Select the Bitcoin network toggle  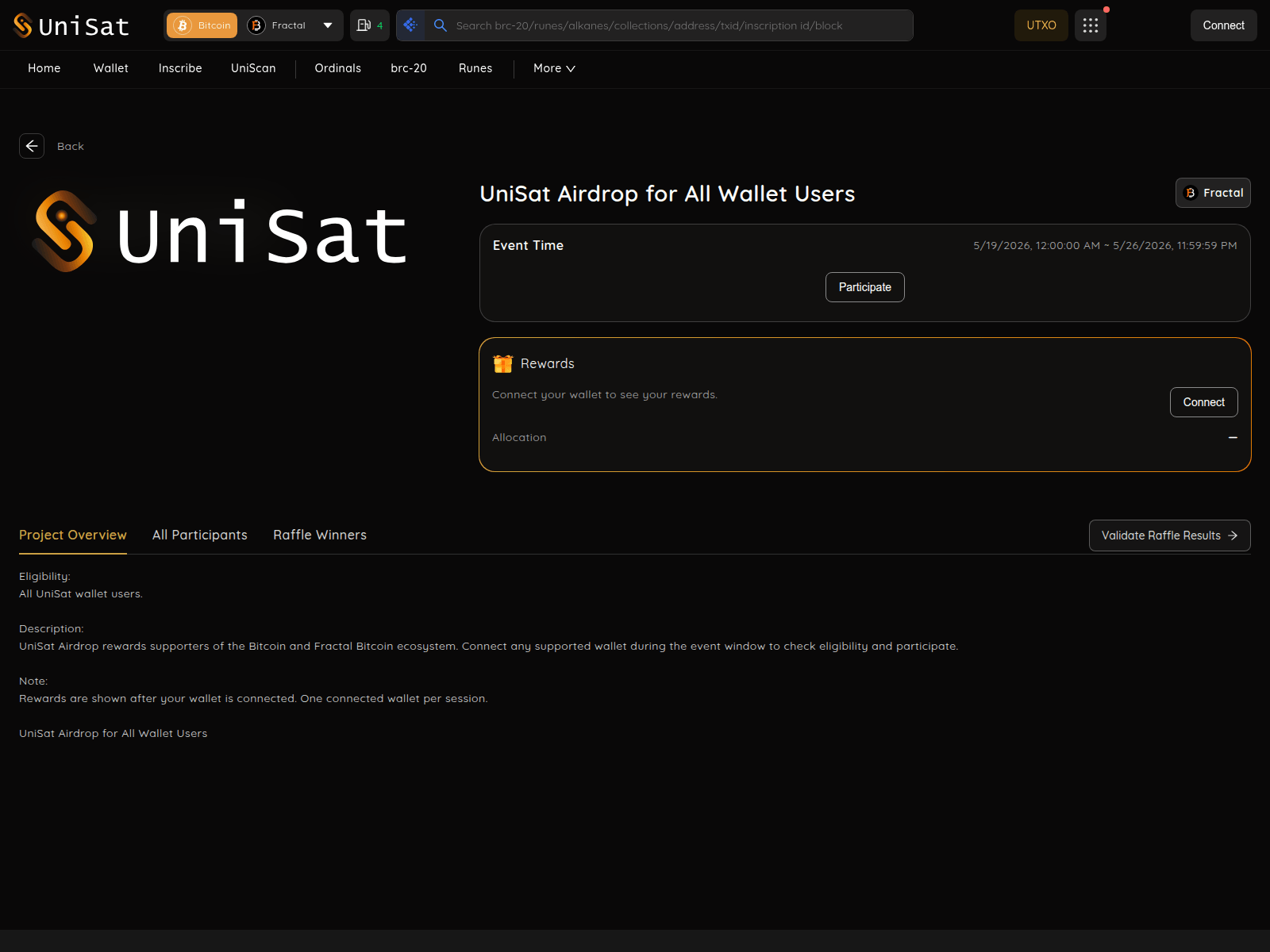click(x=202, y=25)
